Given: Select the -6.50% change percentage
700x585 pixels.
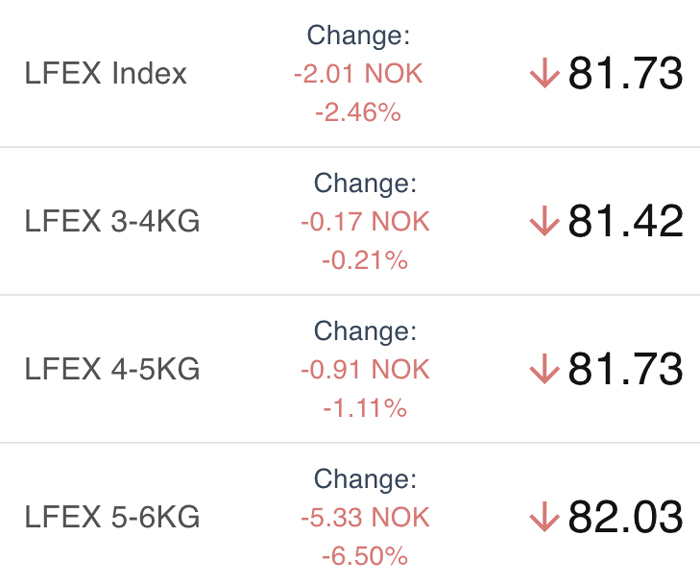Looking at the screenshot, I should 365,556.
